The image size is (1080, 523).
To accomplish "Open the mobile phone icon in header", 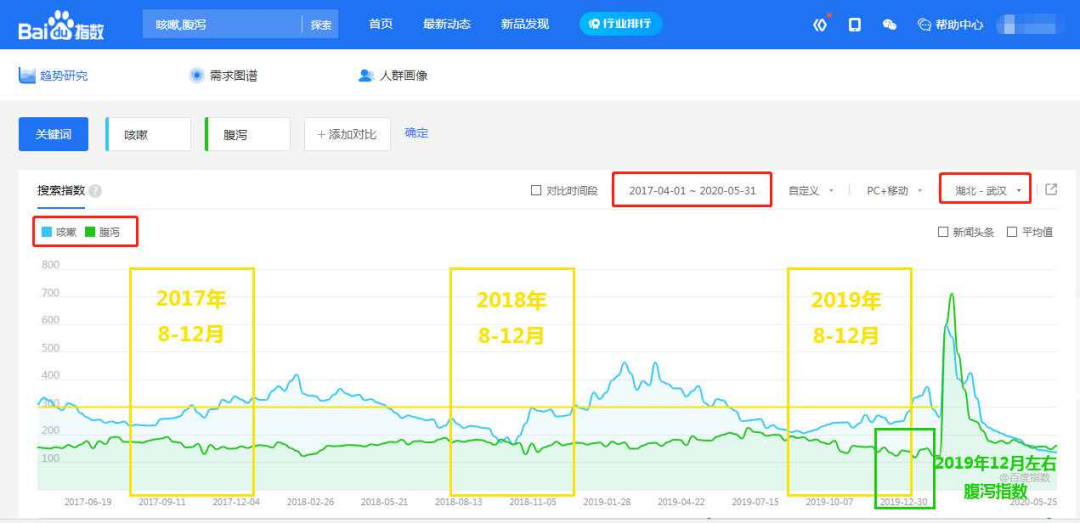I will click(855, 25).
